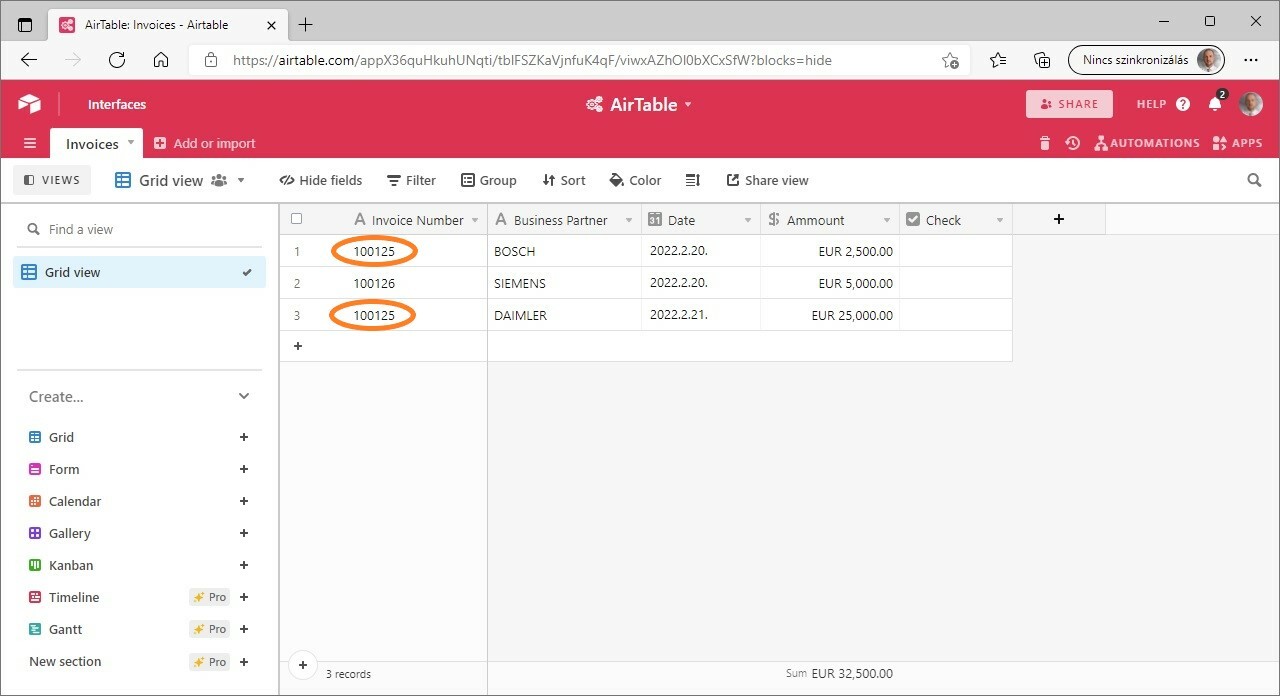Click the SHARE button
Image resolution: width=1280 pixels, height=696 pixels.
(x=1069, y=104)
